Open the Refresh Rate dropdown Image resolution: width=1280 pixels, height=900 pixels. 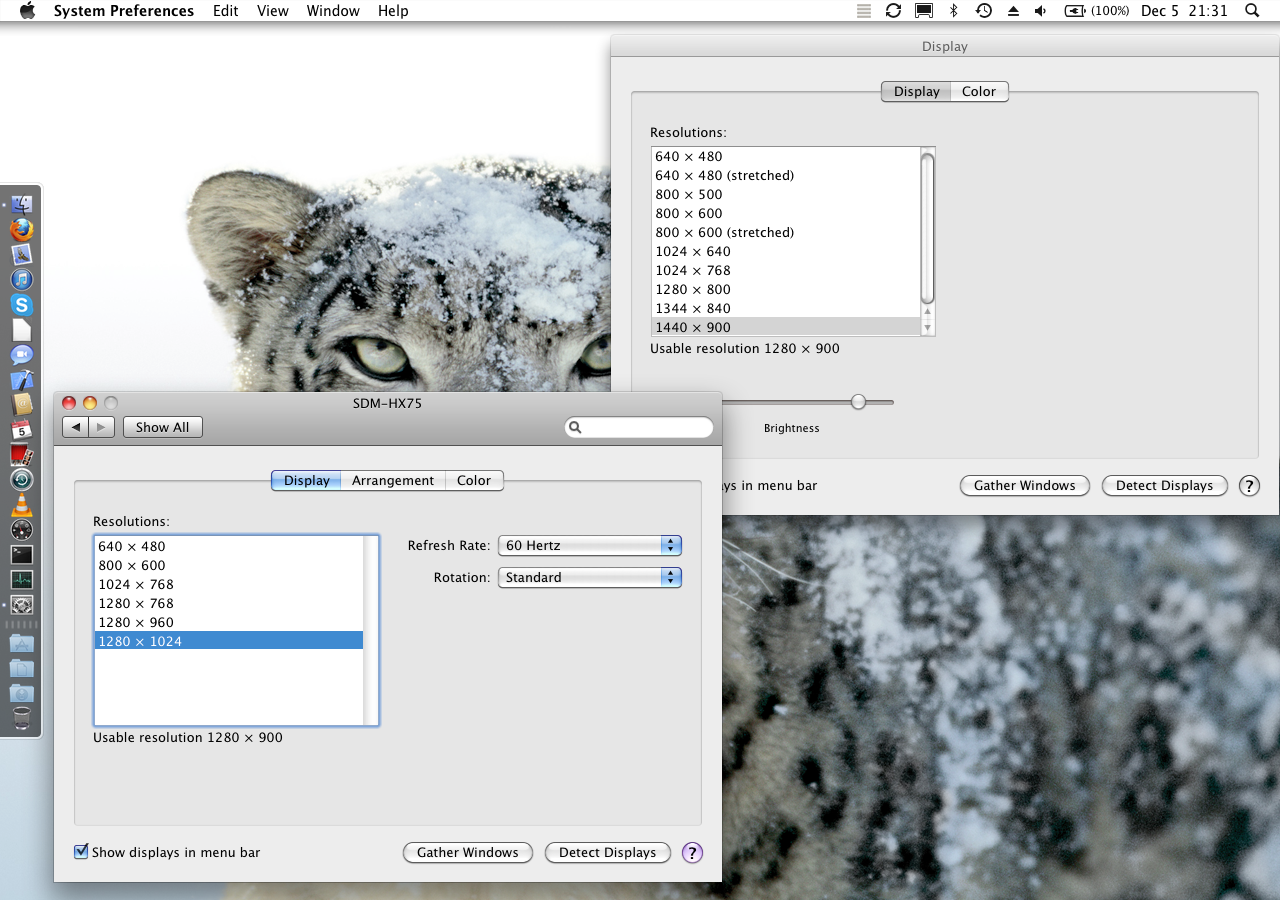[589, 546]
